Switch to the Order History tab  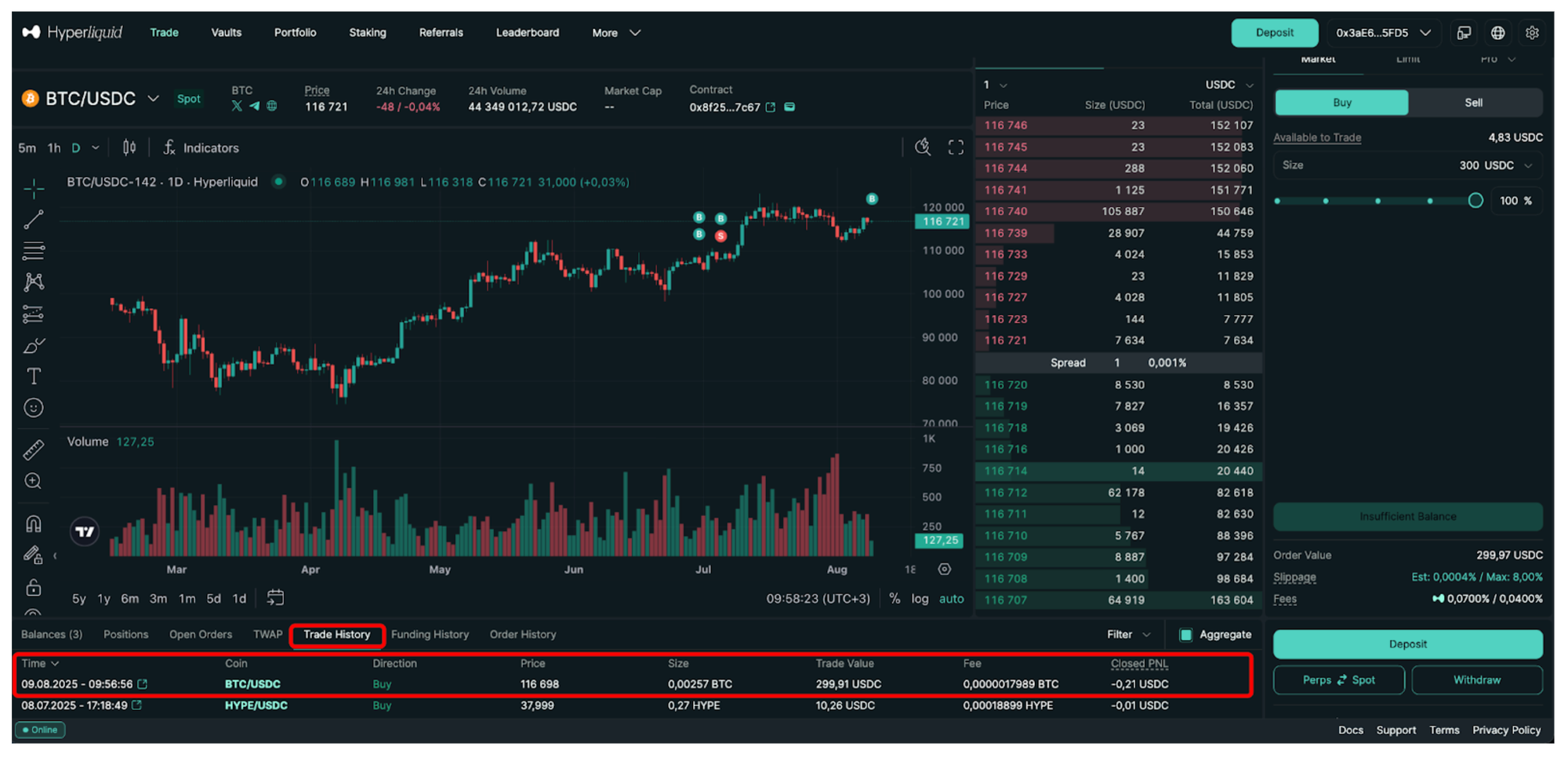pos(523,635)
